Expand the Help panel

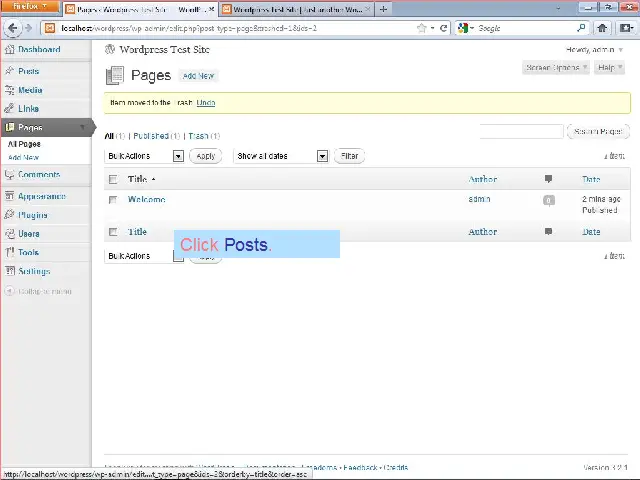tap(609, 68)
